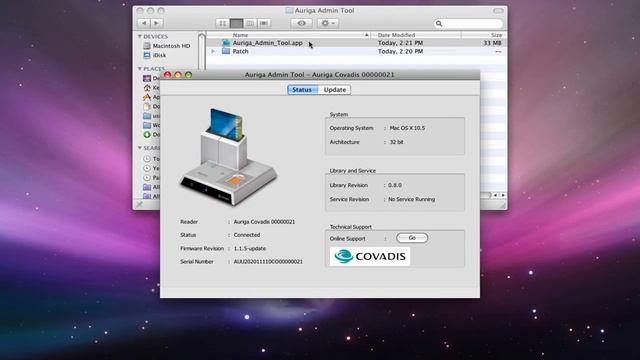Click 'Mac OS X 10.5' value

coord(407,128)
